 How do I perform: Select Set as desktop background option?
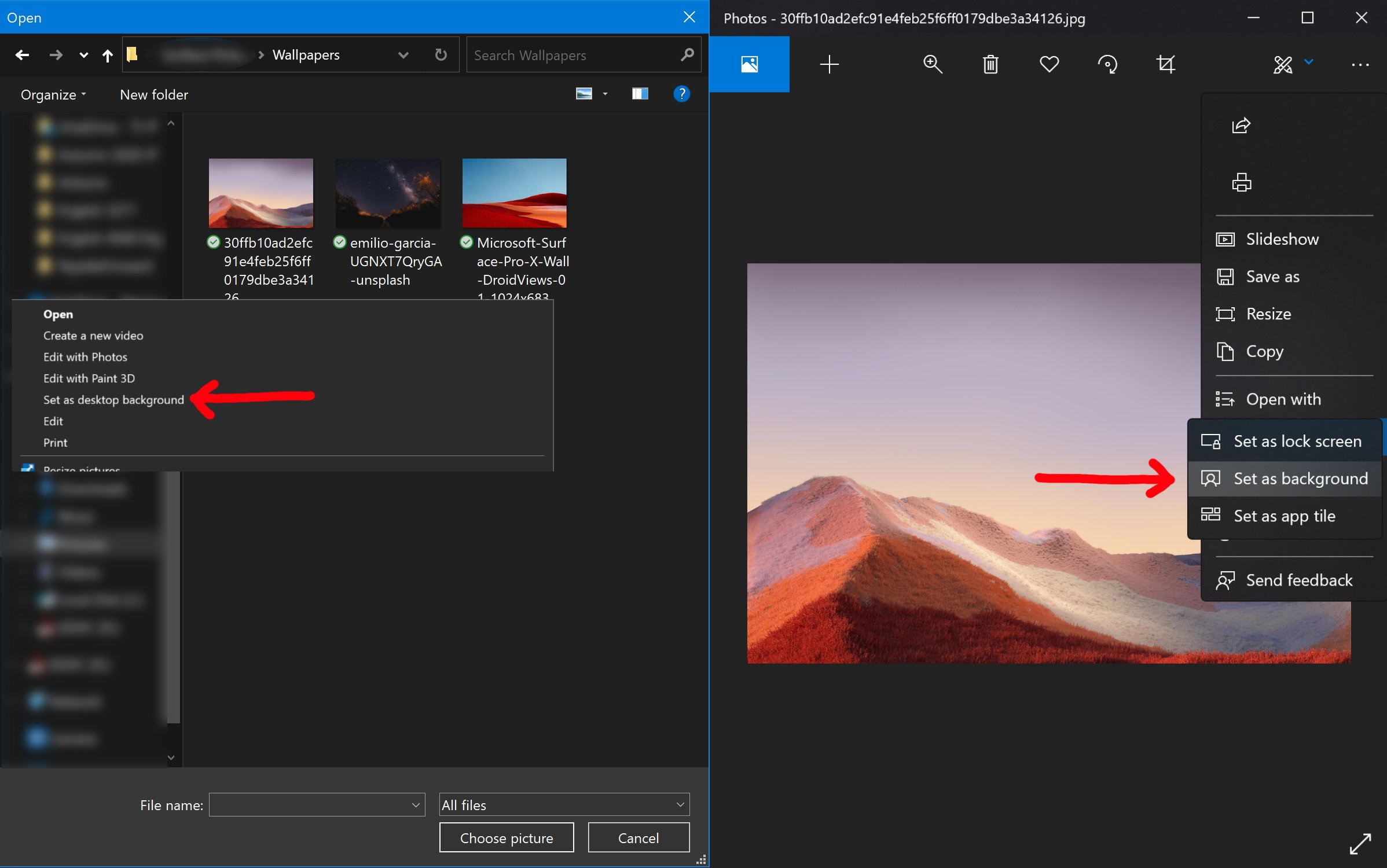coord(113,399)
